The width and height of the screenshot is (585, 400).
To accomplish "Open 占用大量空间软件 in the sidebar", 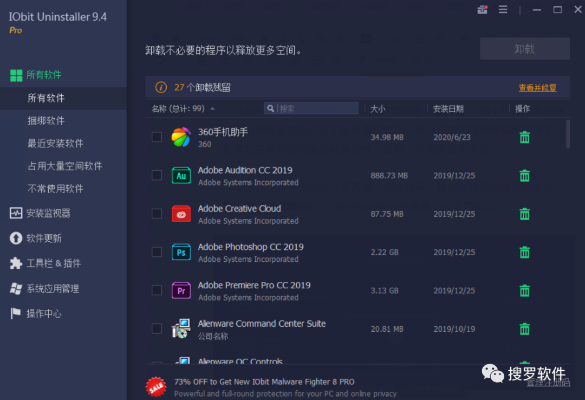I will [65, 166].
